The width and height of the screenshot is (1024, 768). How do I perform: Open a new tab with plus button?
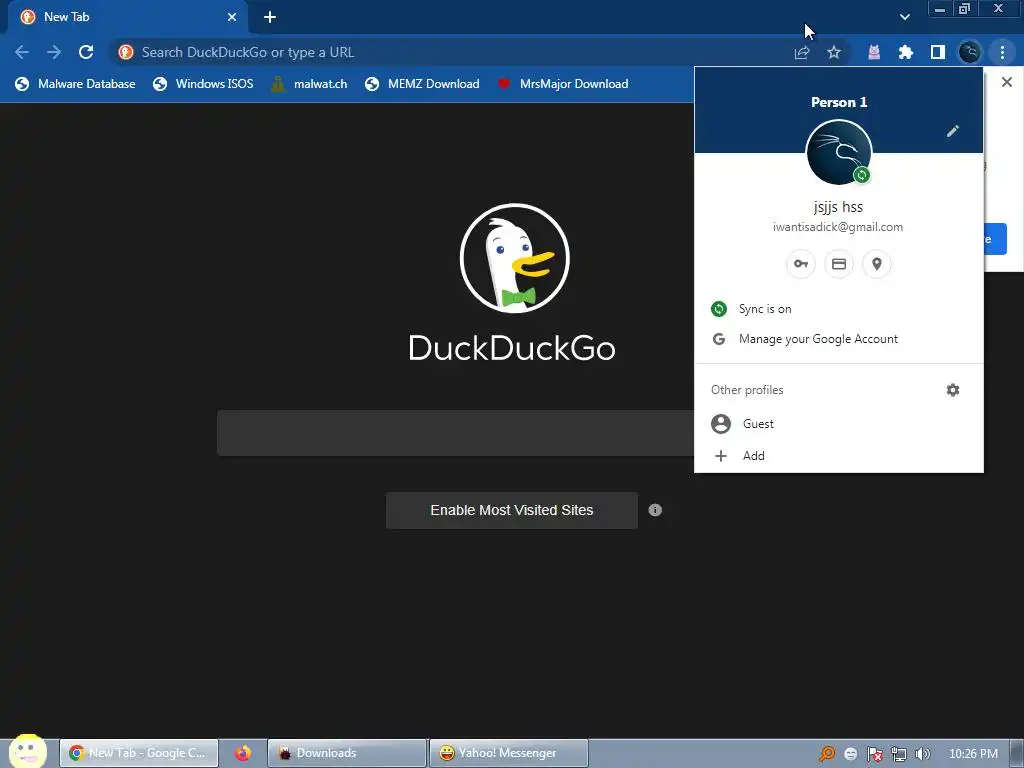[x=270, y=17]
